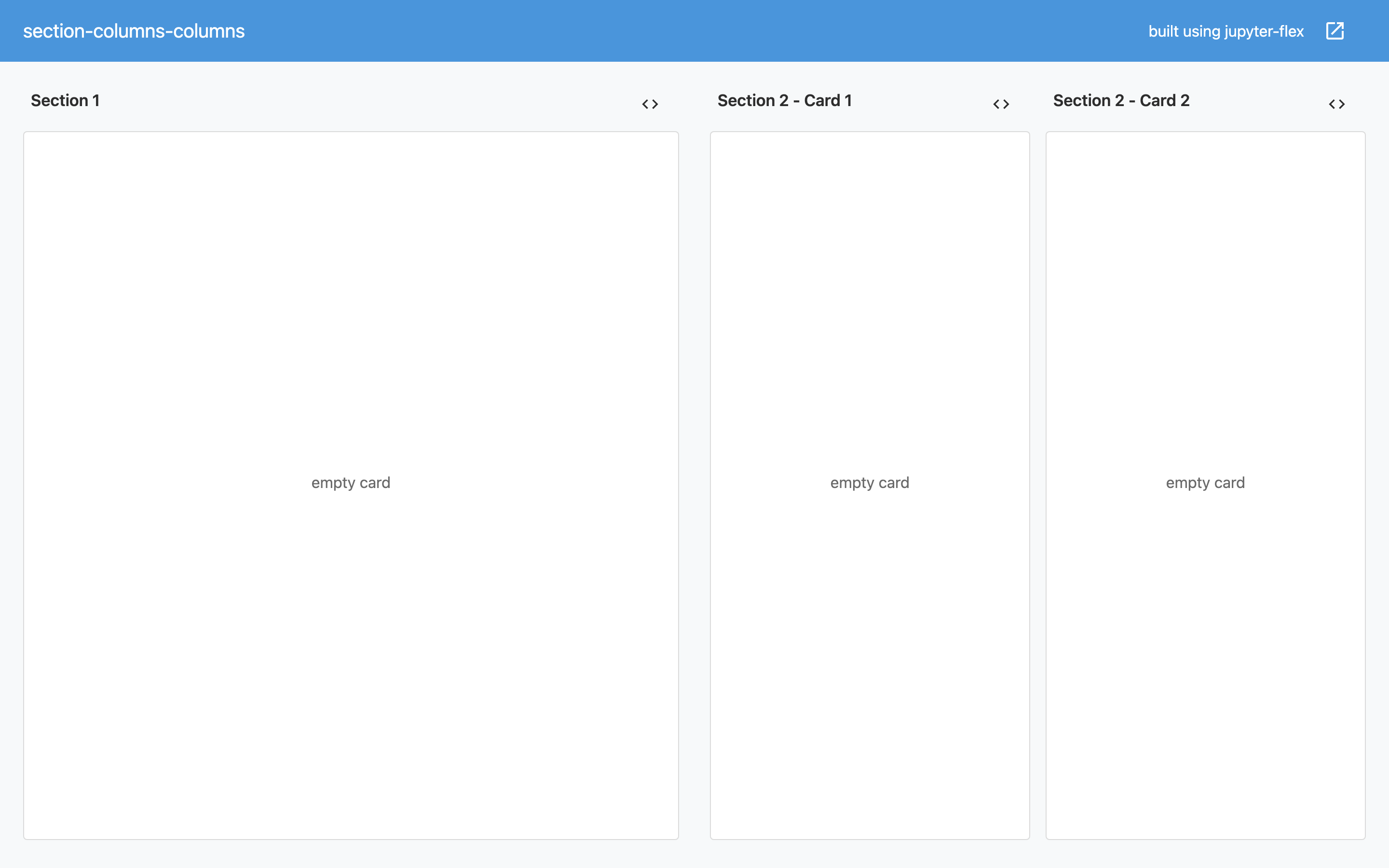The image size is (1389, 868).
Task: Open the 'built using jupyter-flex' link
Action: coord(1226,31)
